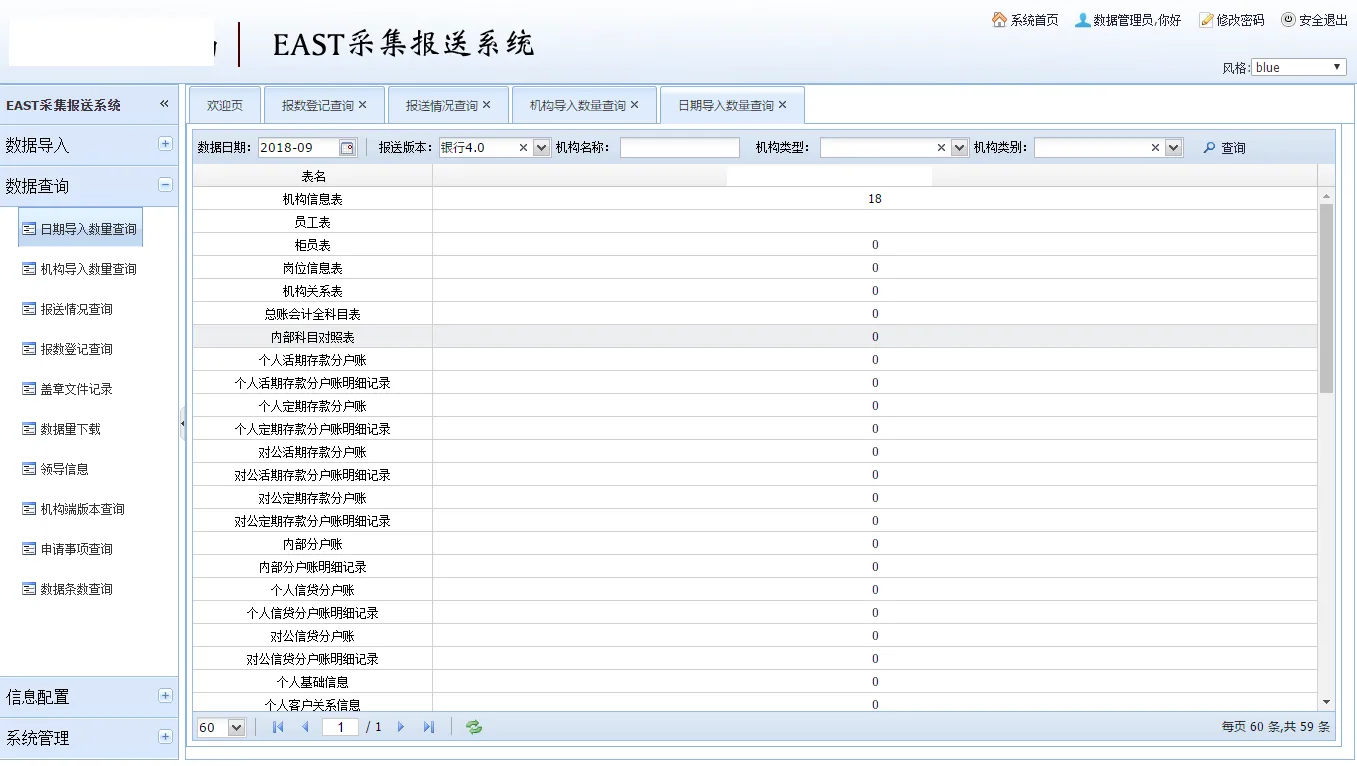This screenshot has height=766, width=1357.
Task: Expand the 数据导入 sidebar section
Action: 165,144
